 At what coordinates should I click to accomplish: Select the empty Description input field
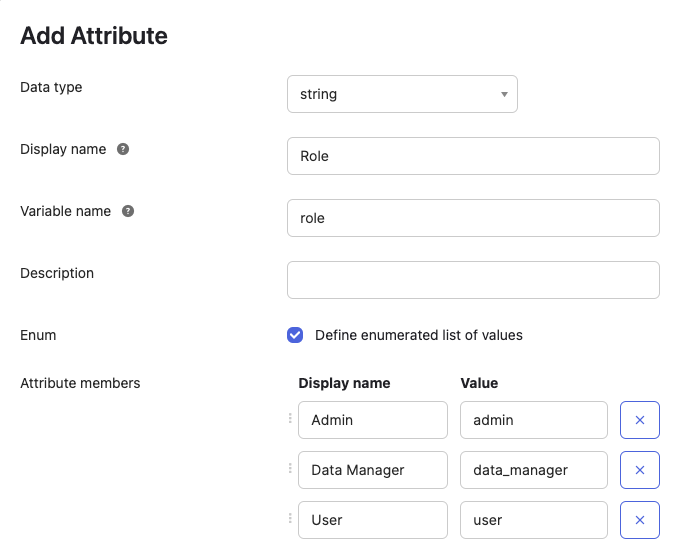tap(473, 280)
